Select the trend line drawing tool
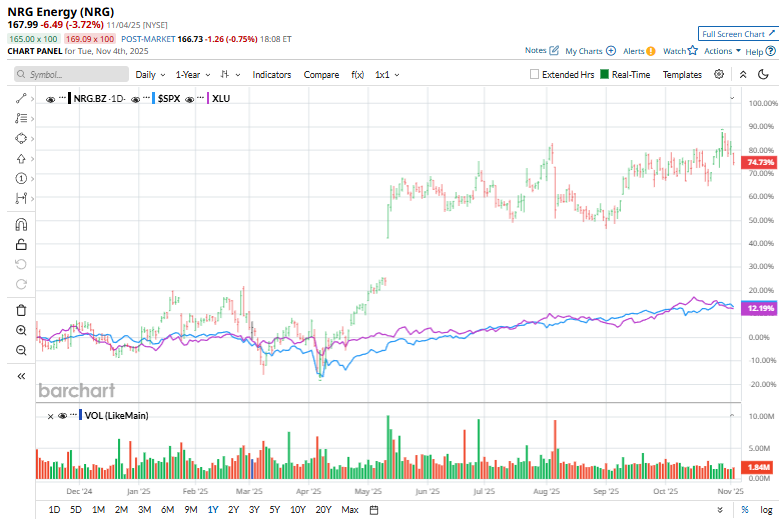Image resolution: width=782 pixels, height=527 pixels. click(21, 99)
